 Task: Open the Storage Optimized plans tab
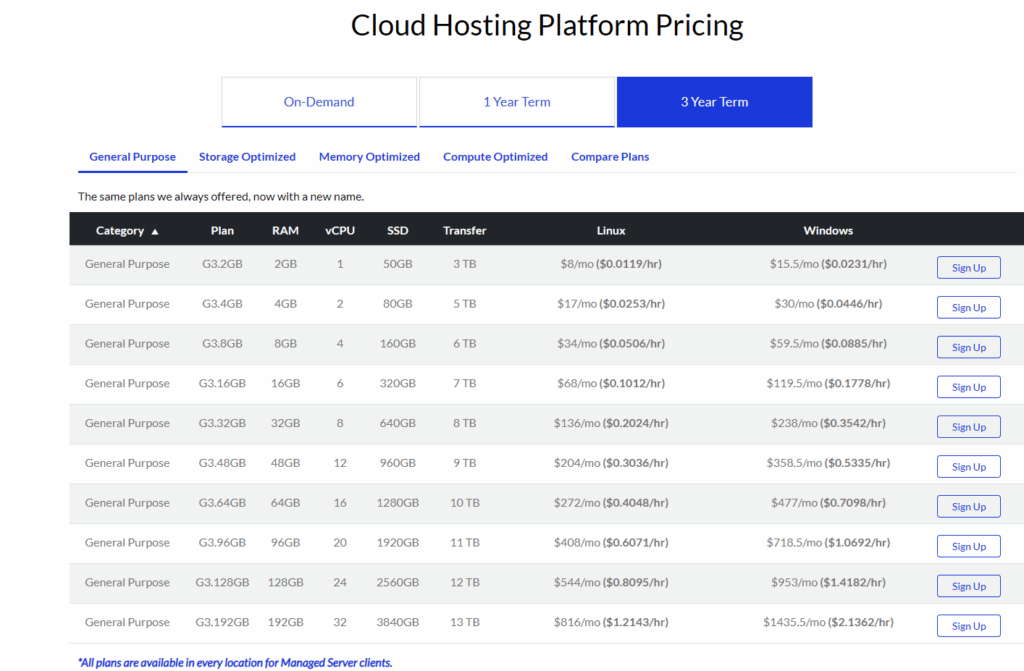[247, 157]
